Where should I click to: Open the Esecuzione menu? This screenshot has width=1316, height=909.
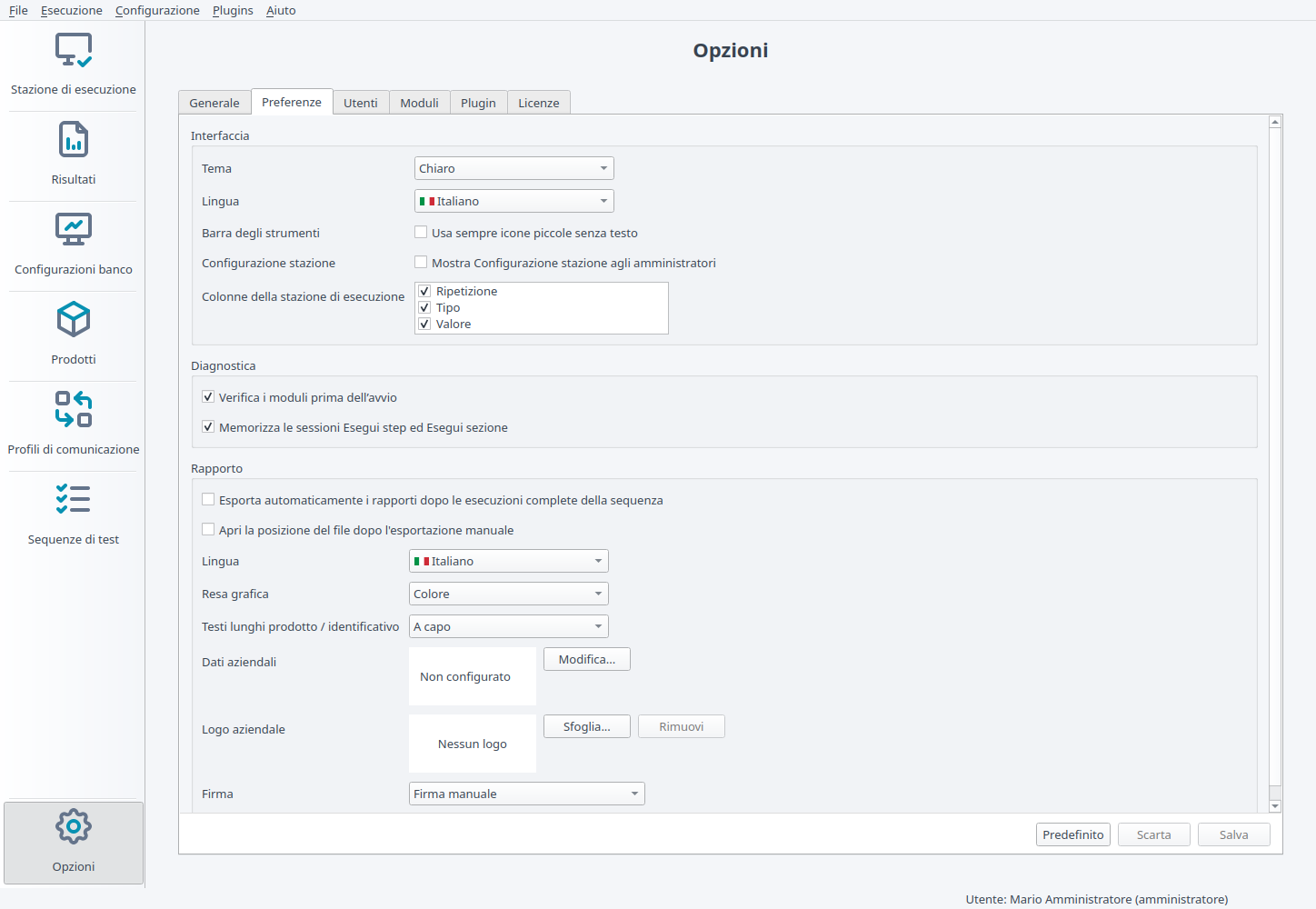(x=72, y=10)
